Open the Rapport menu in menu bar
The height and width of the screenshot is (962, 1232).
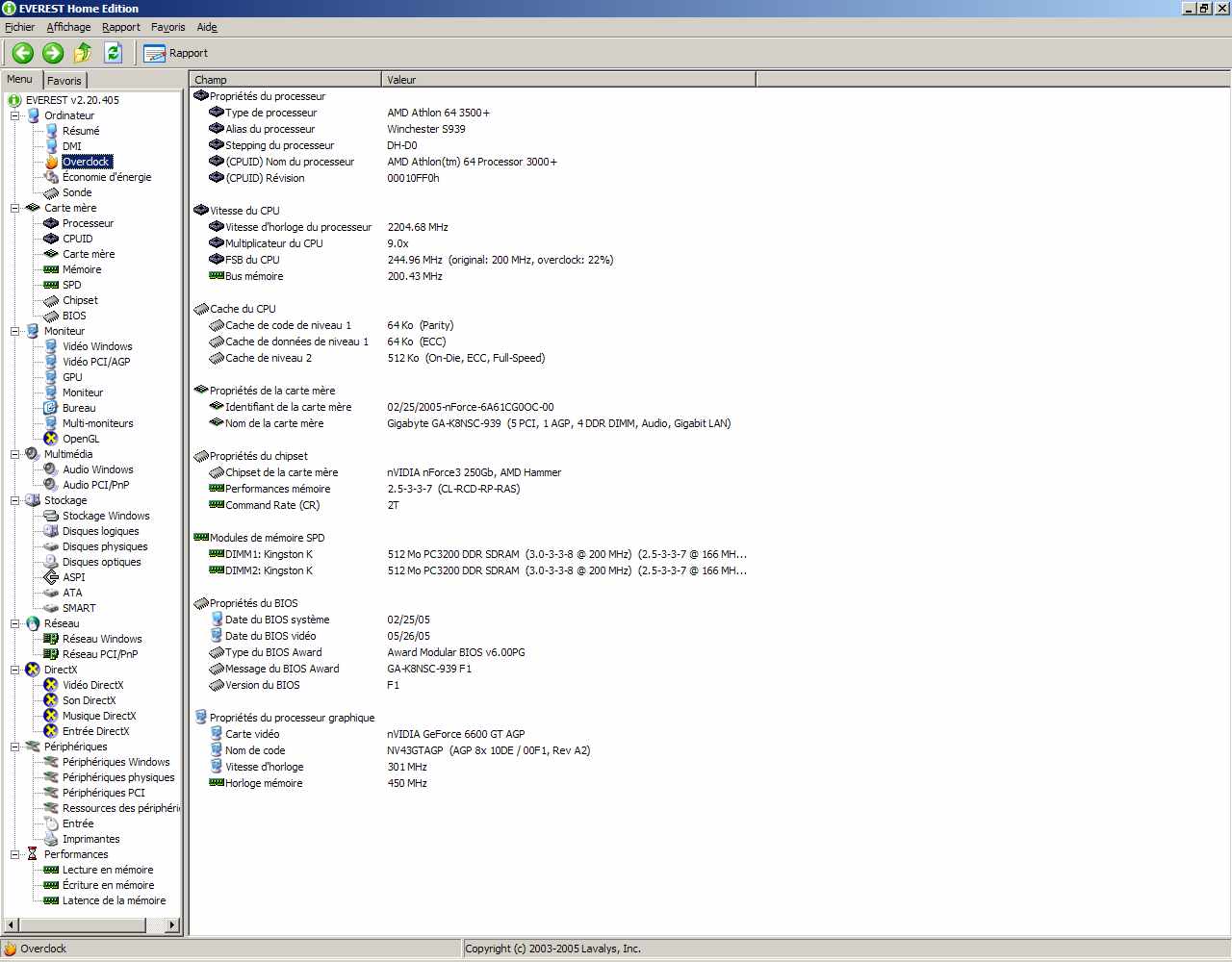pyautogui.click(x=121, y=27)
